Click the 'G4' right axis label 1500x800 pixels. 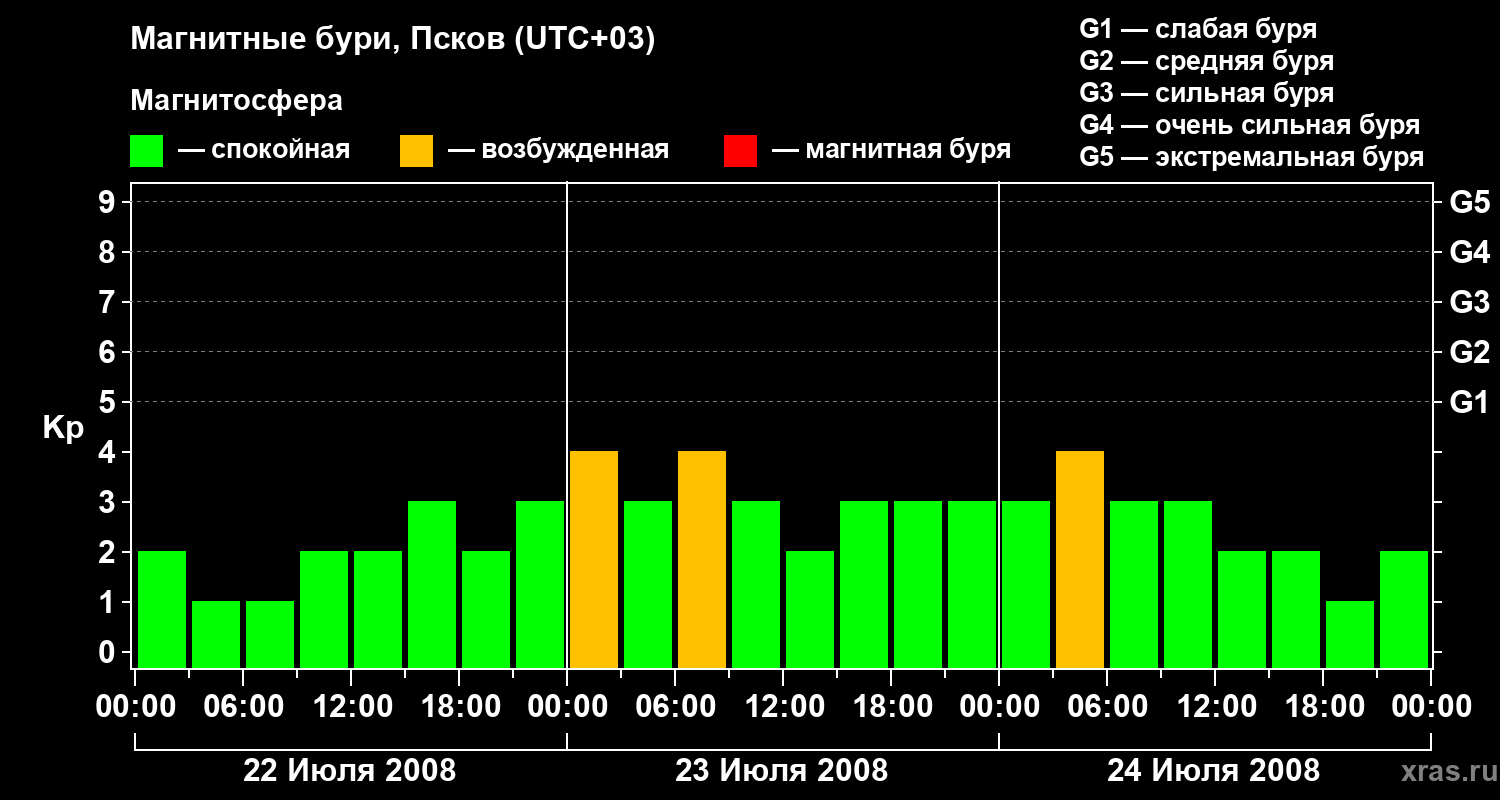1469,252
